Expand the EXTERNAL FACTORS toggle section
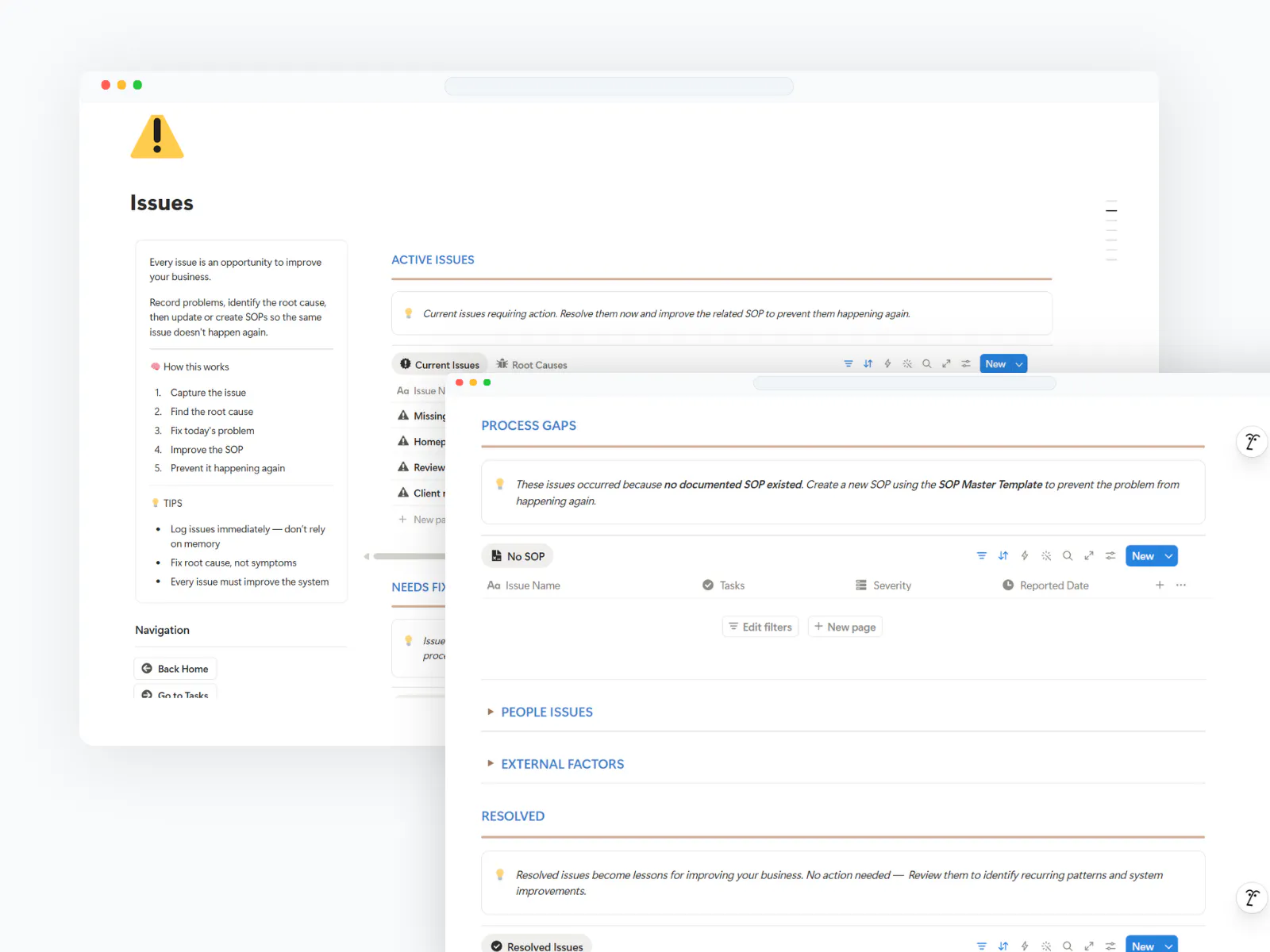 coord(491,764)
